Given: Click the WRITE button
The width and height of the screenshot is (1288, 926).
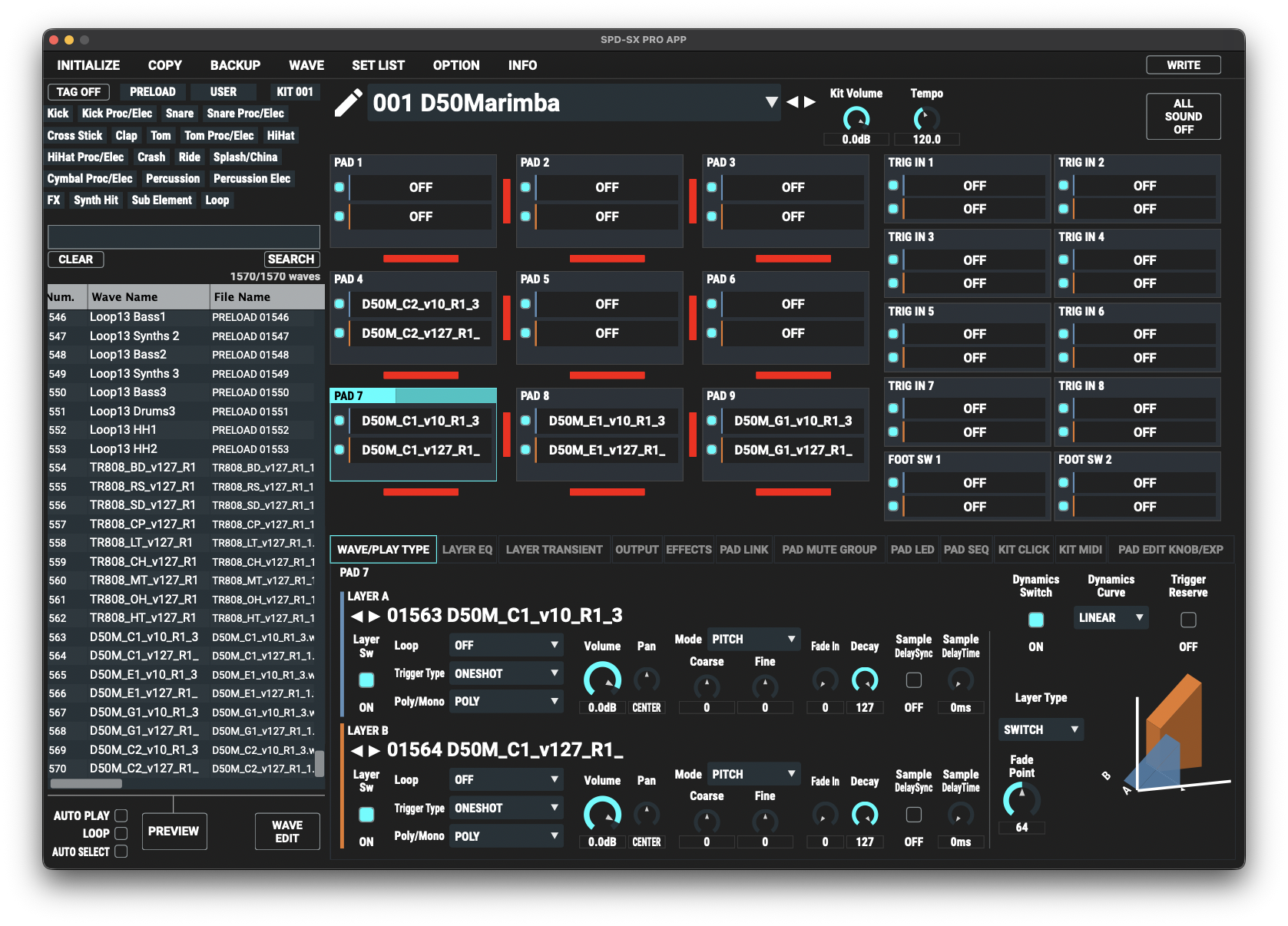Looking at the screenshot, I should point(1184,65).
